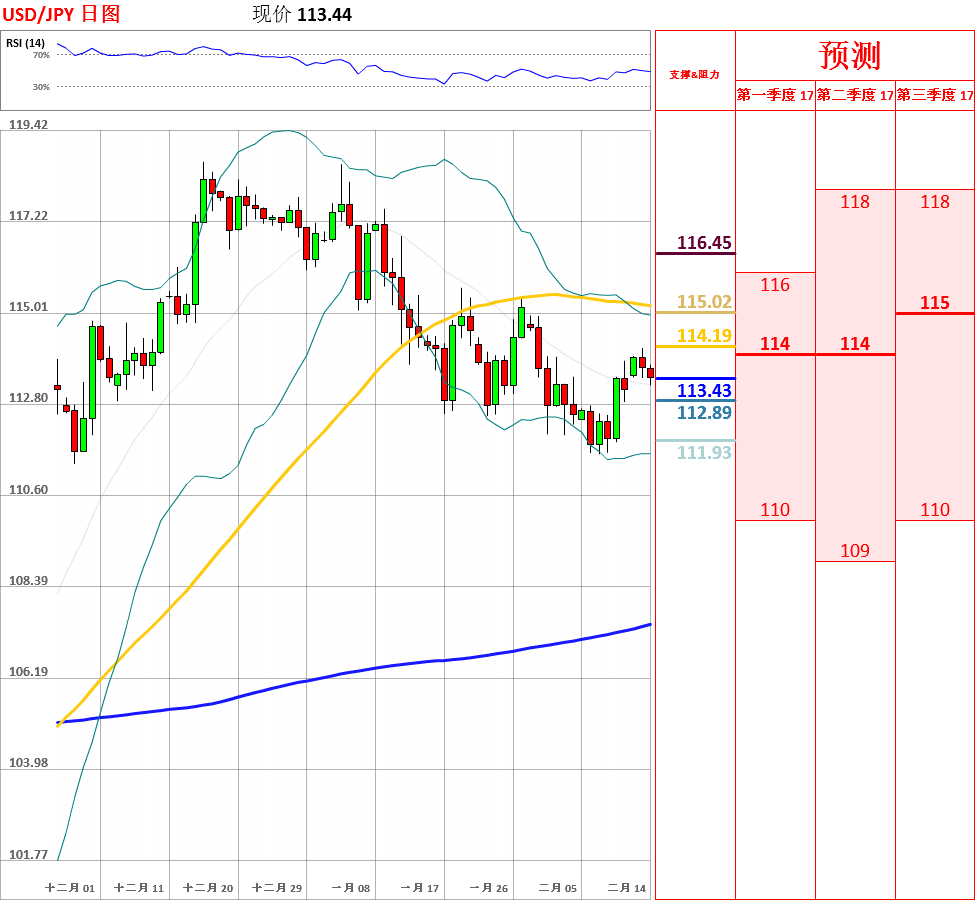Click the second quarter high forecast 118
This screenshot has height=900, width=975.
tap(855, 202)
